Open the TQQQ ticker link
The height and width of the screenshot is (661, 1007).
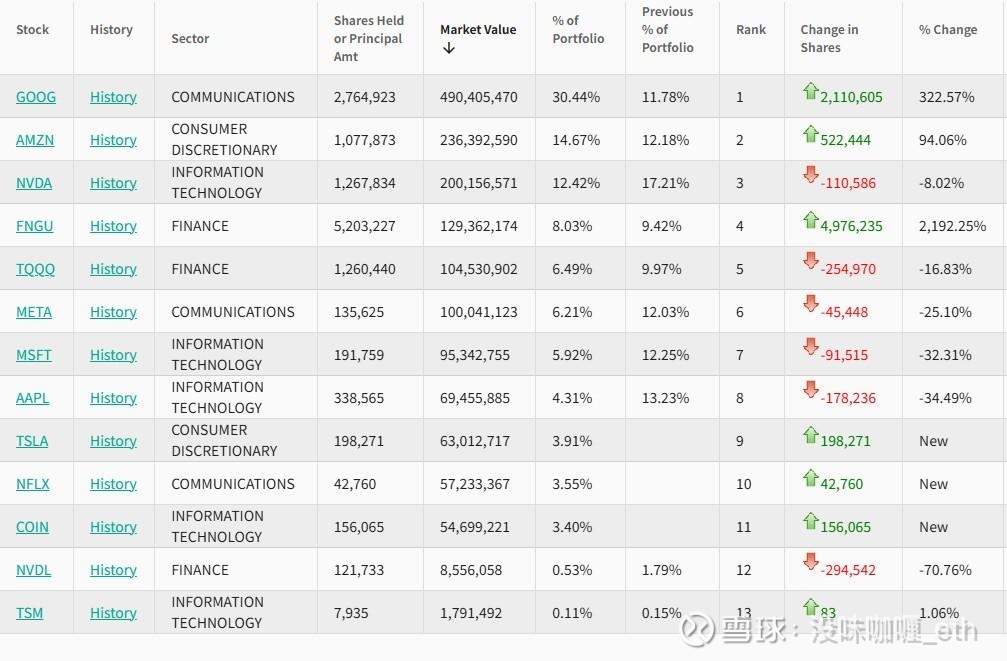coord(35,269)
